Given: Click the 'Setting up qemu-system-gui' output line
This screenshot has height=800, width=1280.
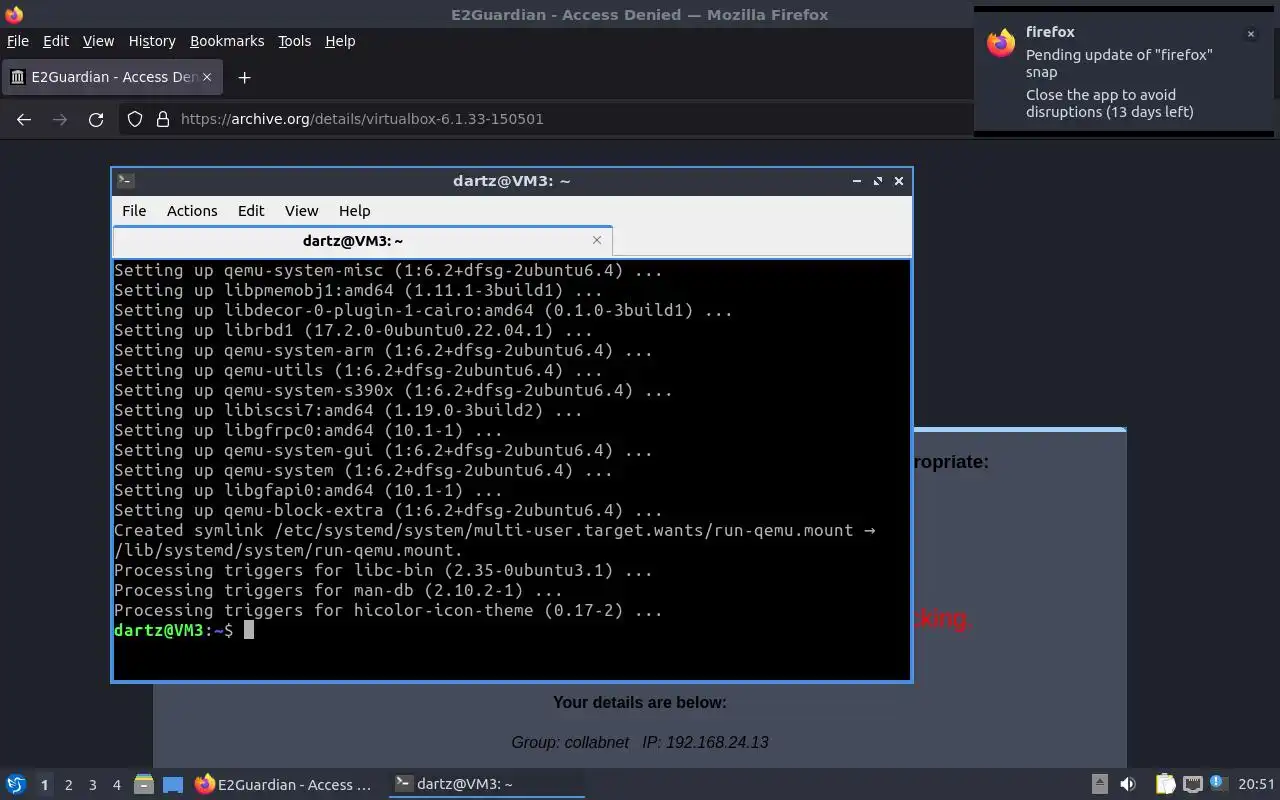Looking at the screenshot, I should click(383, 450).
